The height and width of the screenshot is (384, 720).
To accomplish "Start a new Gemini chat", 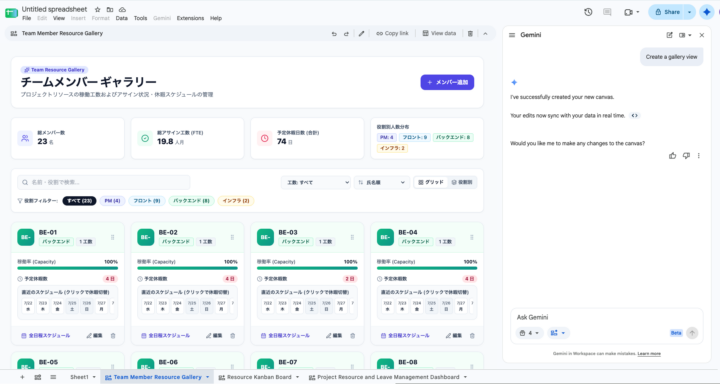I will [x=669, y=35].
